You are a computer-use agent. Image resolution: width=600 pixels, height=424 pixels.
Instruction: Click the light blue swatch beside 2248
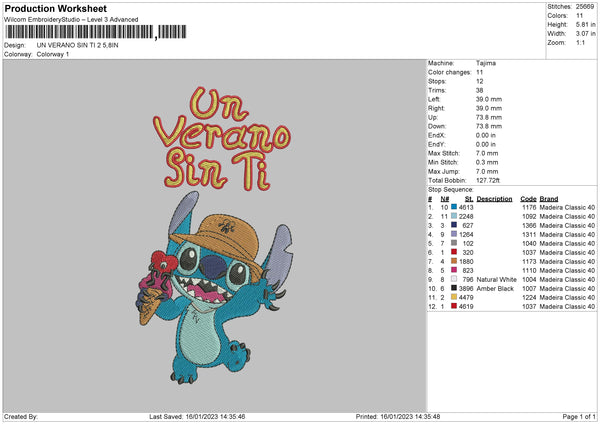(454, 216)
